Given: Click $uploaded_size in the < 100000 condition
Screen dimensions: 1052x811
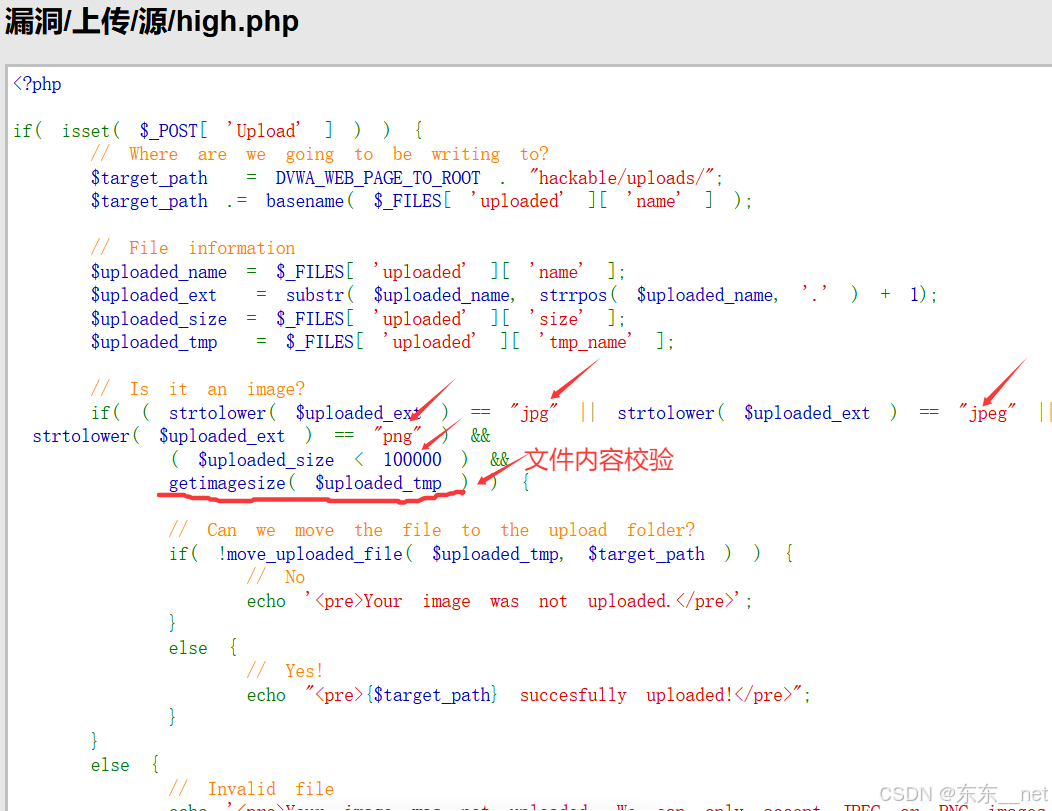Looking at the screenshot, I should coord(266,459).
